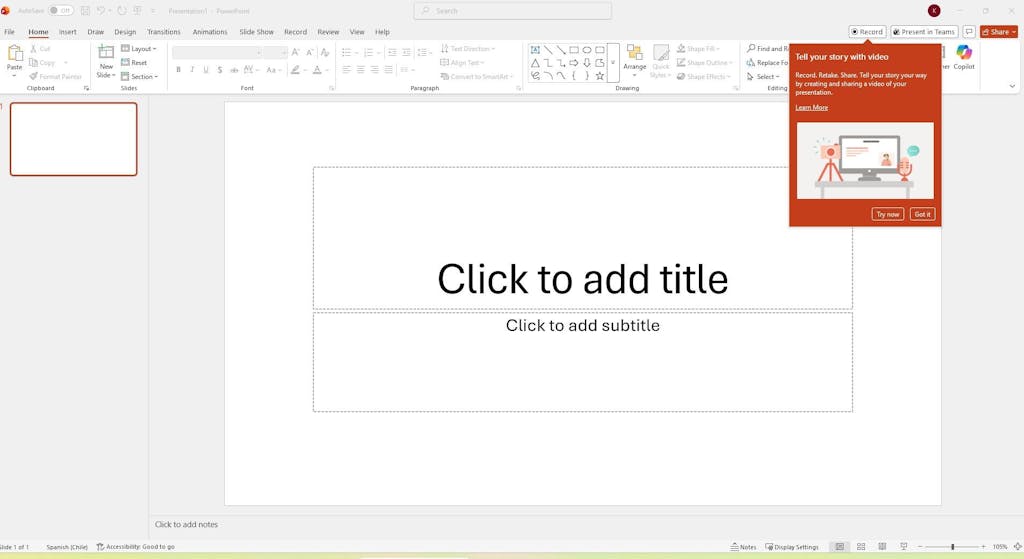Open Reading View from the status bar

tap(882, 547)
